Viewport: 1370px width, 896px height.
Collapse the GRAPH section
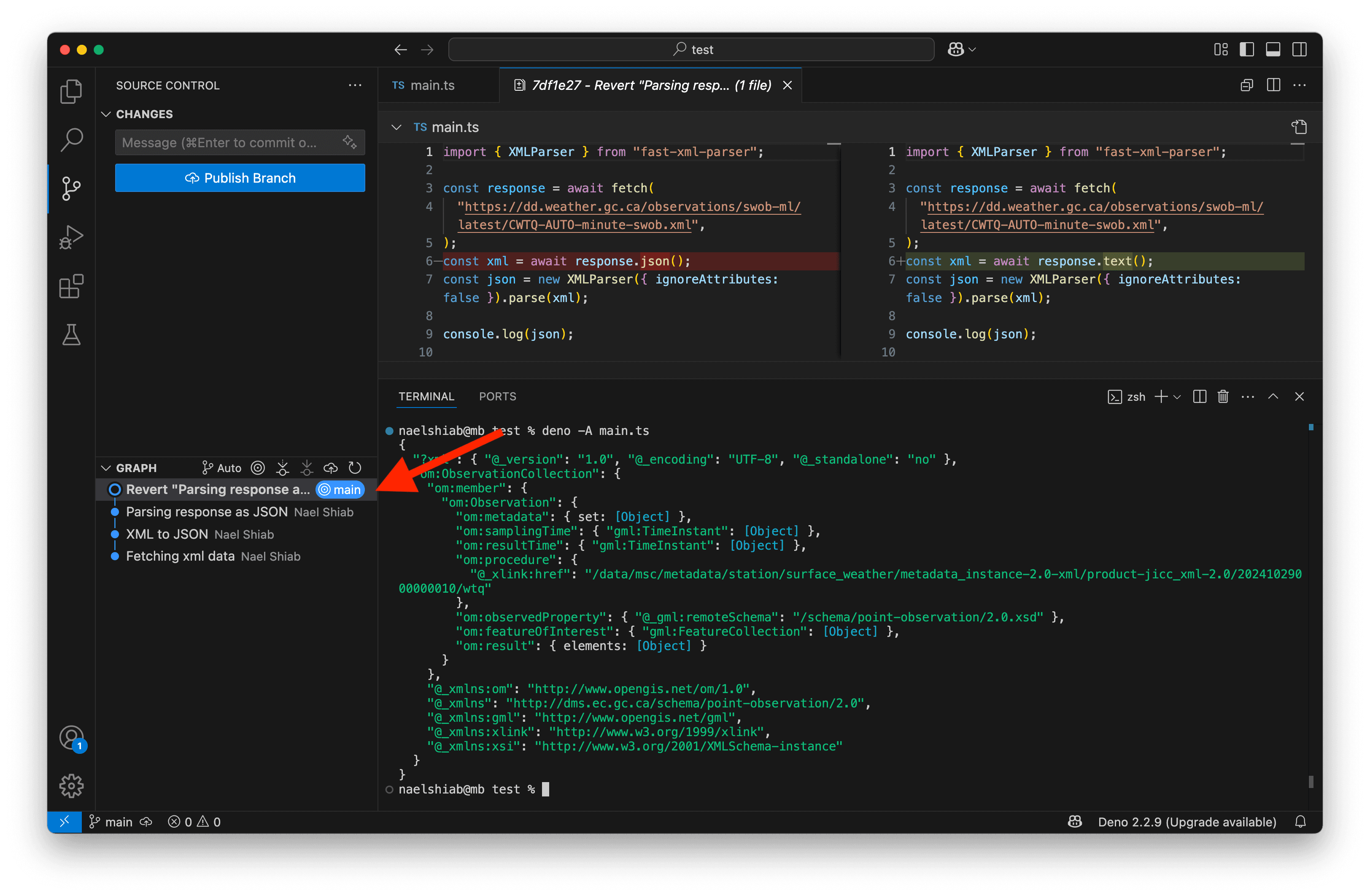tap(106, 467)
